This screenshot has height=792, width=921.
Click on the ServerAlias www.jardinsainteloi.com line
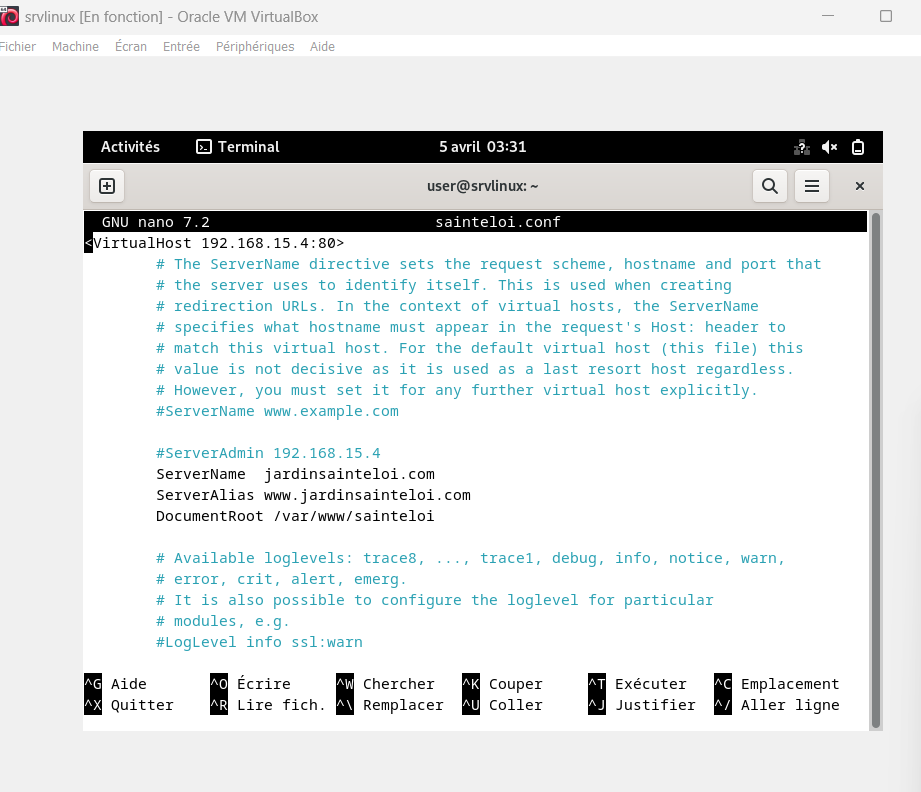[x=313, y=496]
